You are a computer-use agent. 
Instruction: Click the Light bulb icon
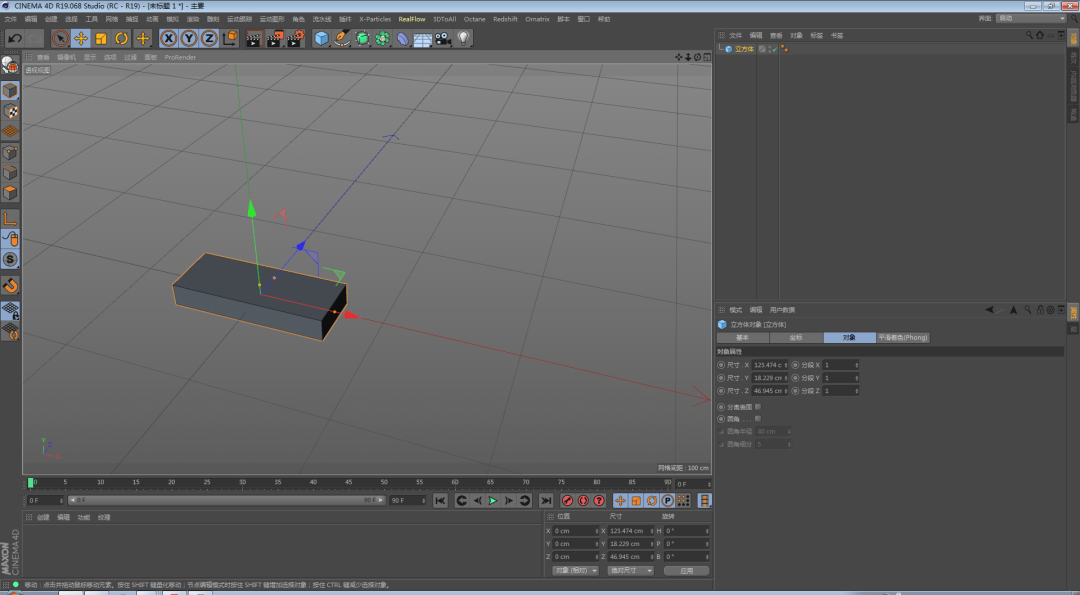tap(464, 38)
